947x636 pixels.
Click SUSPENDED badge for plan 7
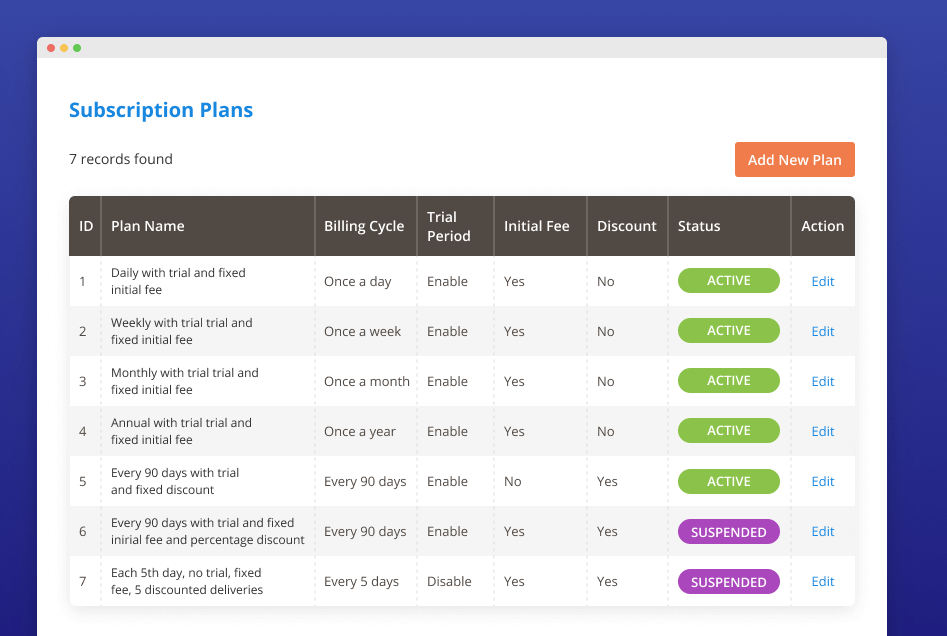(728, 582)
